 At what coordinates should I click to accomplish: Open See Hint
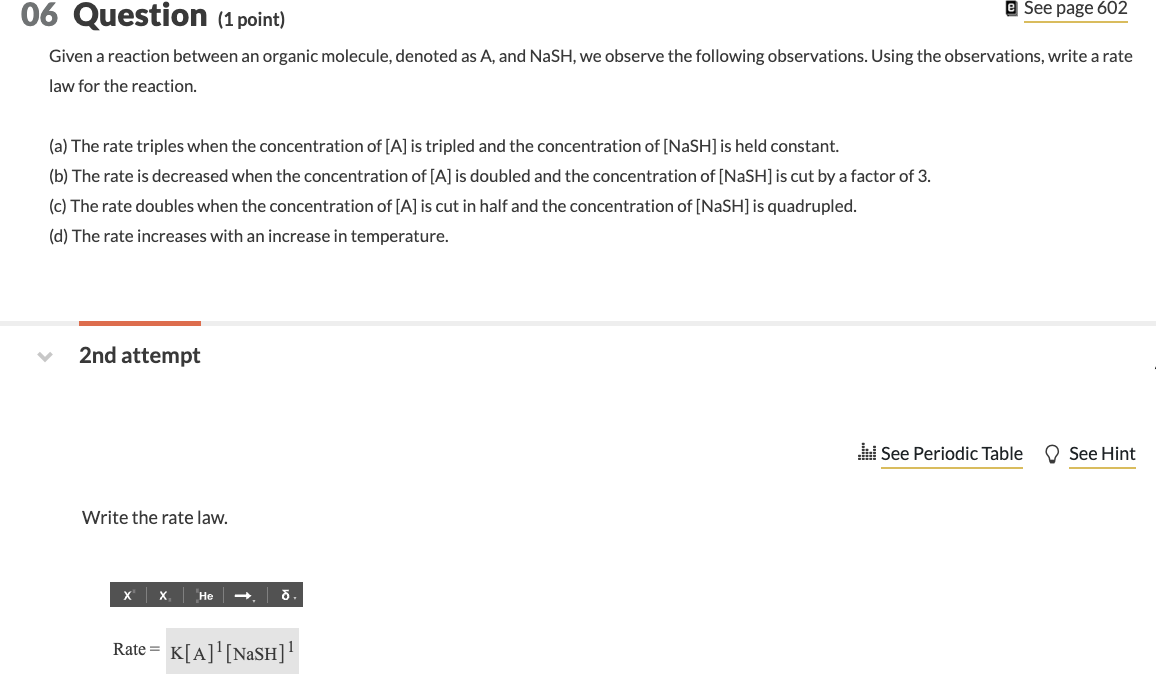pos(1102,454)
